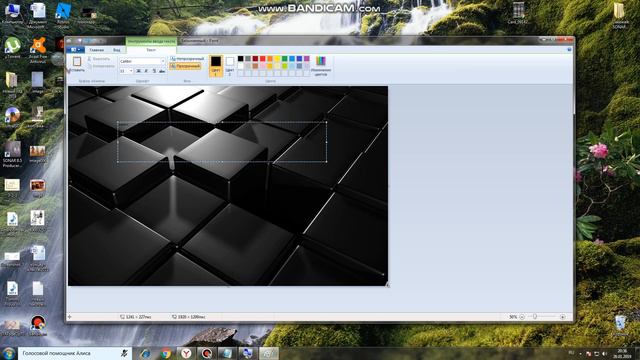Open the Windows Start button
640x360 pixels.
tap(8, 353)
